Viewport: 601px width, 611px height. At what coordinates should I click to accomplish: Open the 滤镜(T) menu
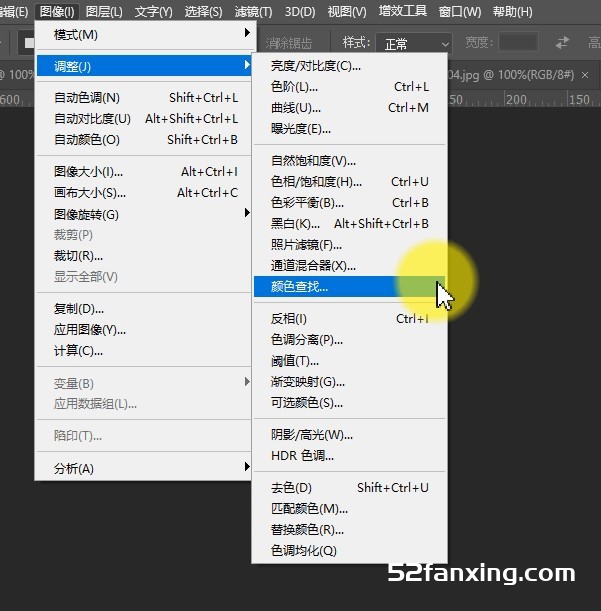coord(253,12)
